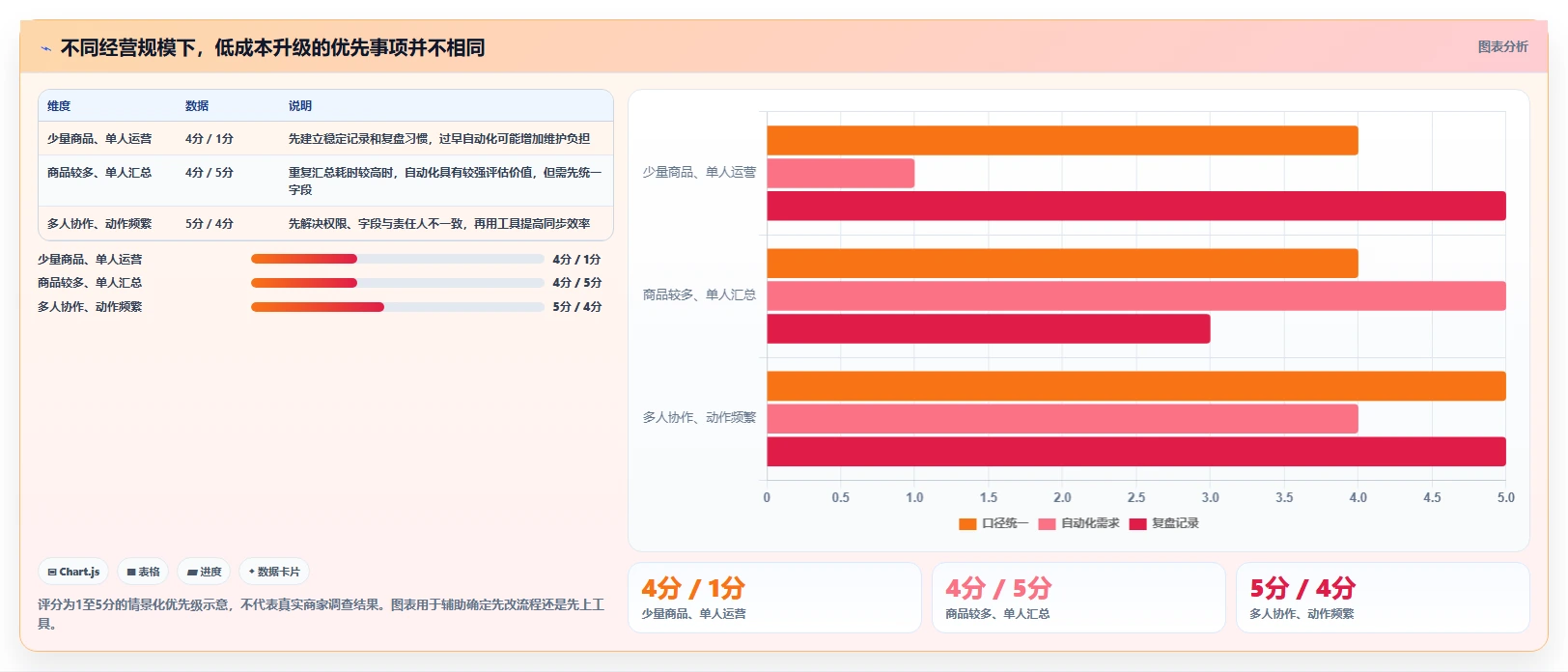Screen dimensions: 1568x672
Task: Select the 进度 chip
Action: click(204, 572)
